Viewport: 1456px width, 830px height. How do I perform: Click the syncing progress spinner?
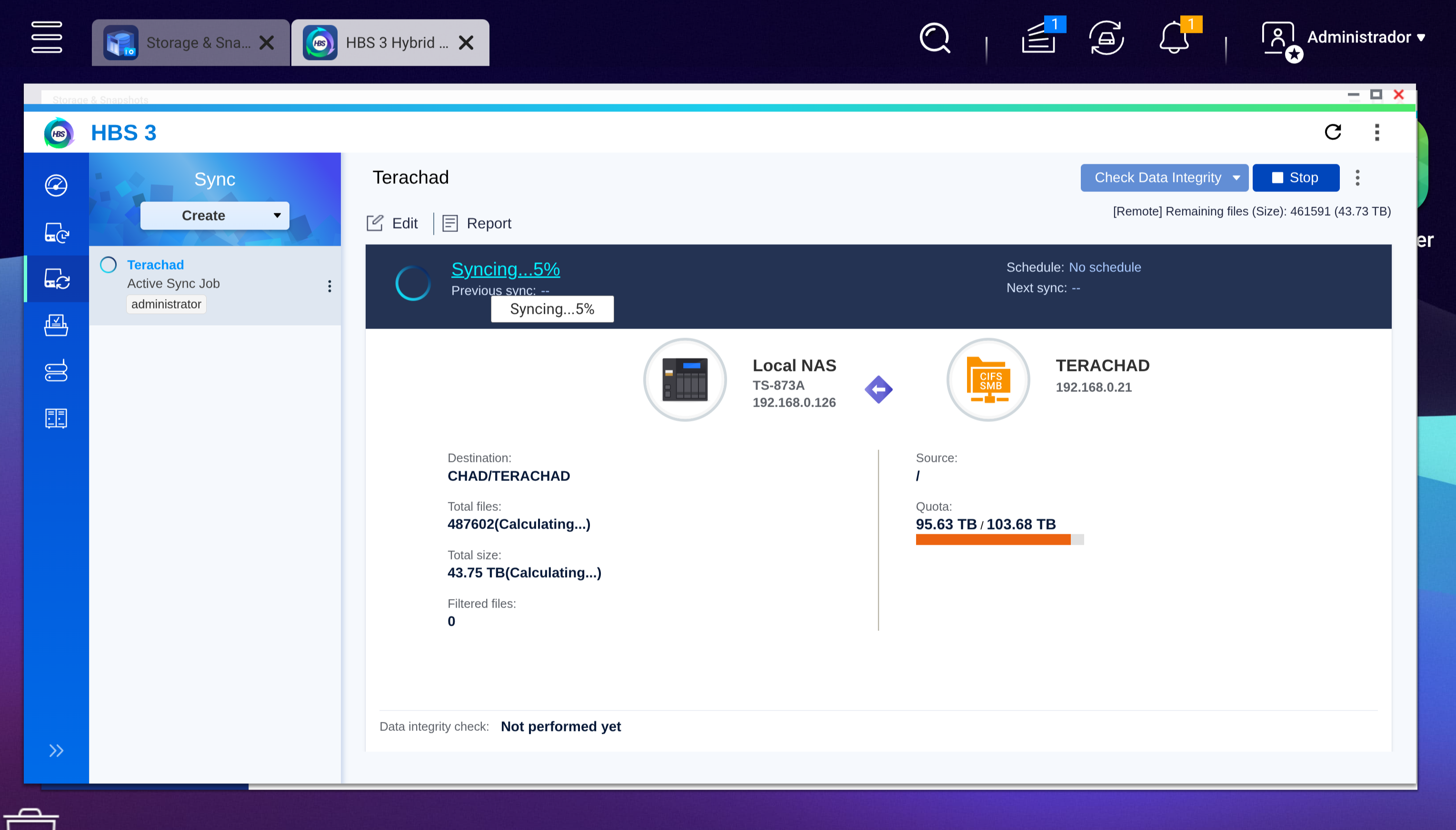413,283
